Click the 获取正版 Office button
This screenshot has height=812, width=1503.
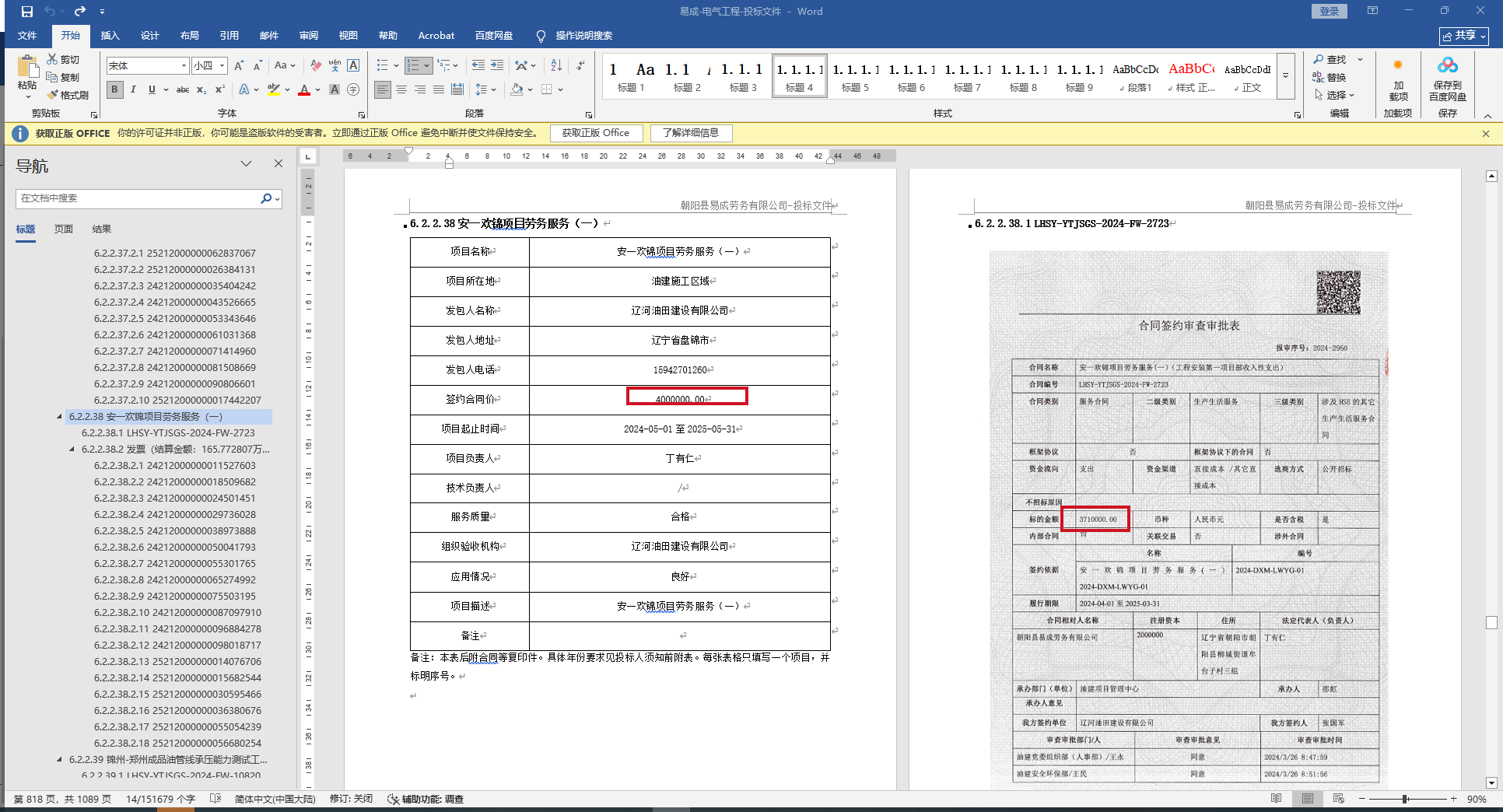point(596,133)
